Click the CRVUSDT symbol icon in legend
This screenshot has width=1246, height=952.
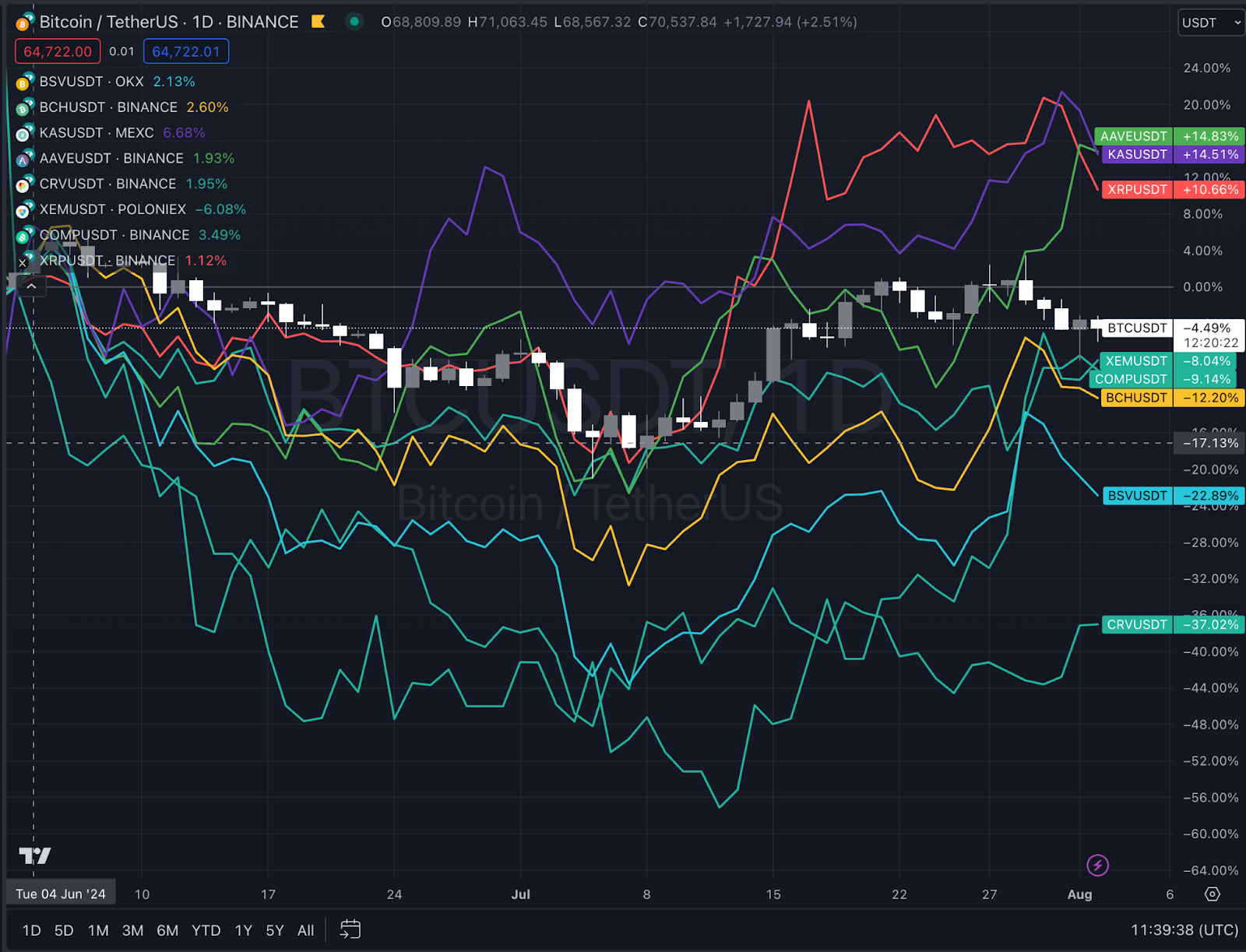pos(24,184)
